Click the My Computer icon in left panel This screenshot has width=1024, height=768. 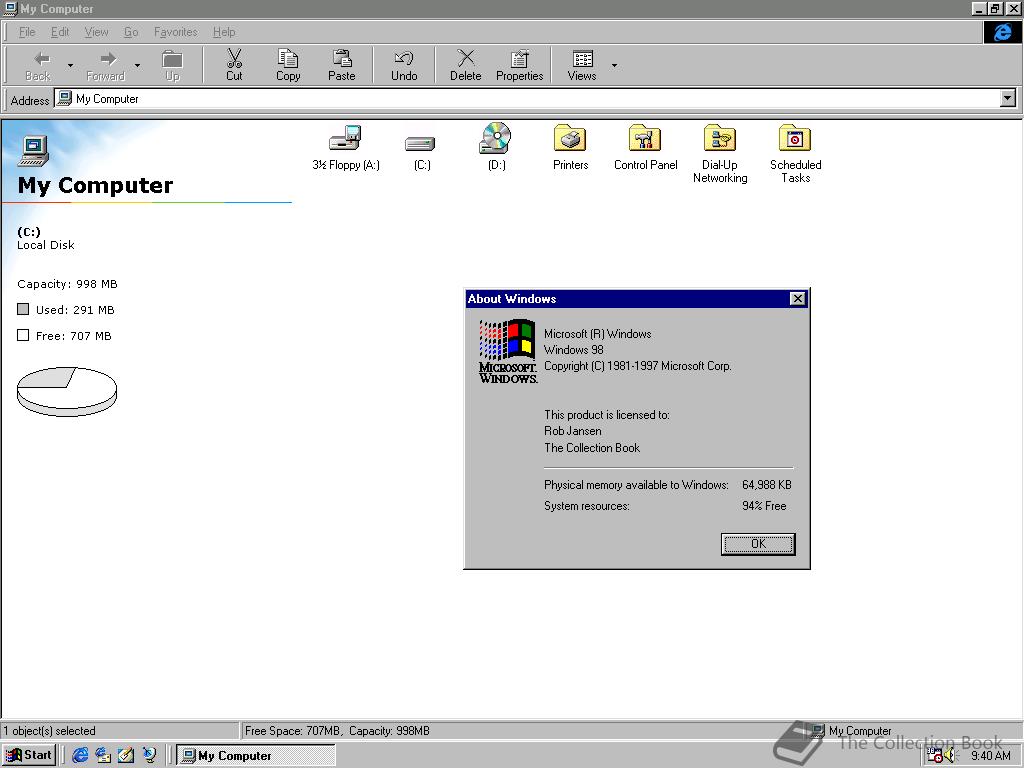34,150
